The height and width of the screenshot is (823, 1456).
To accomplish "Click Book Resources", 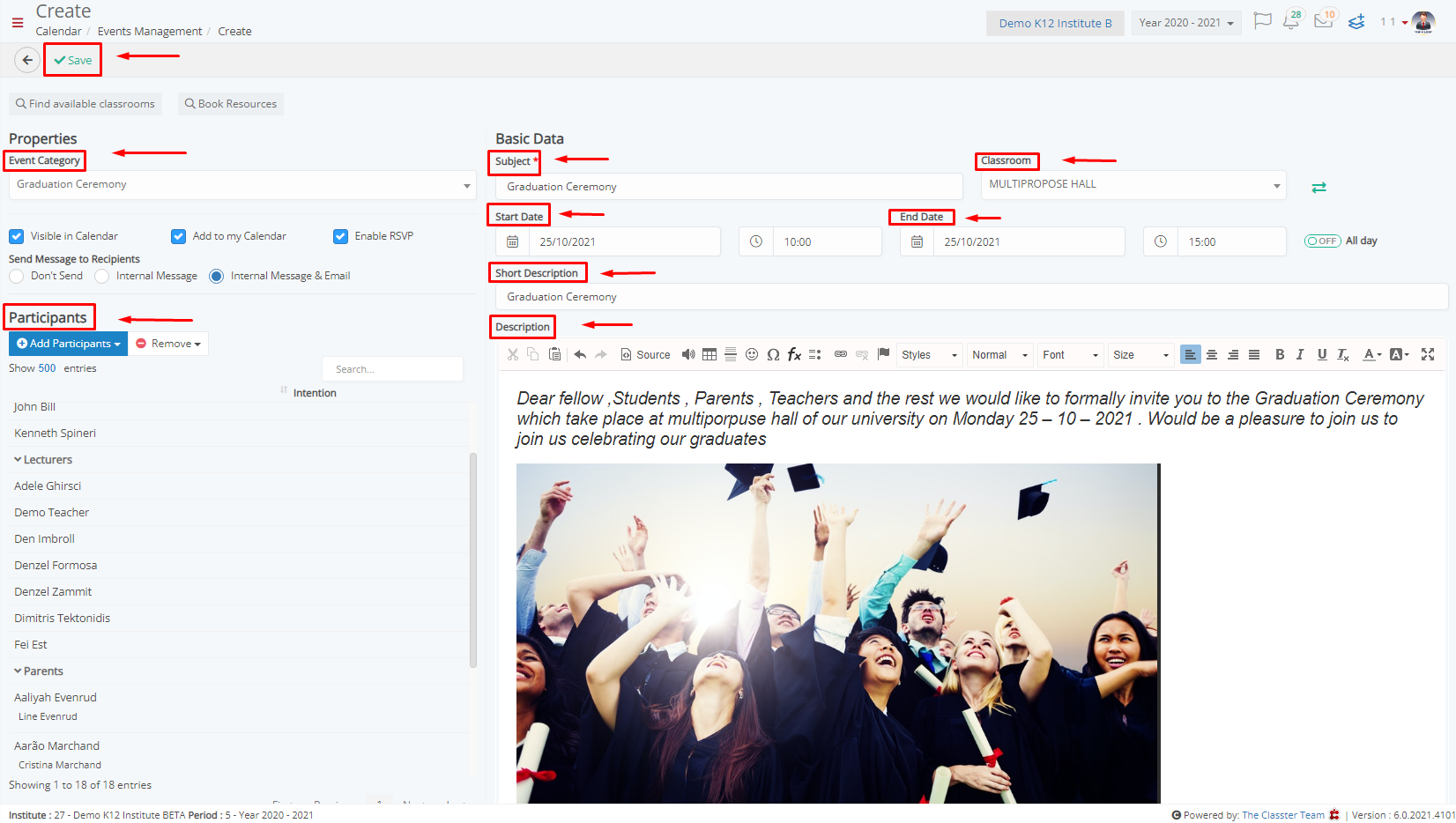I will click(x=230, y=104).
